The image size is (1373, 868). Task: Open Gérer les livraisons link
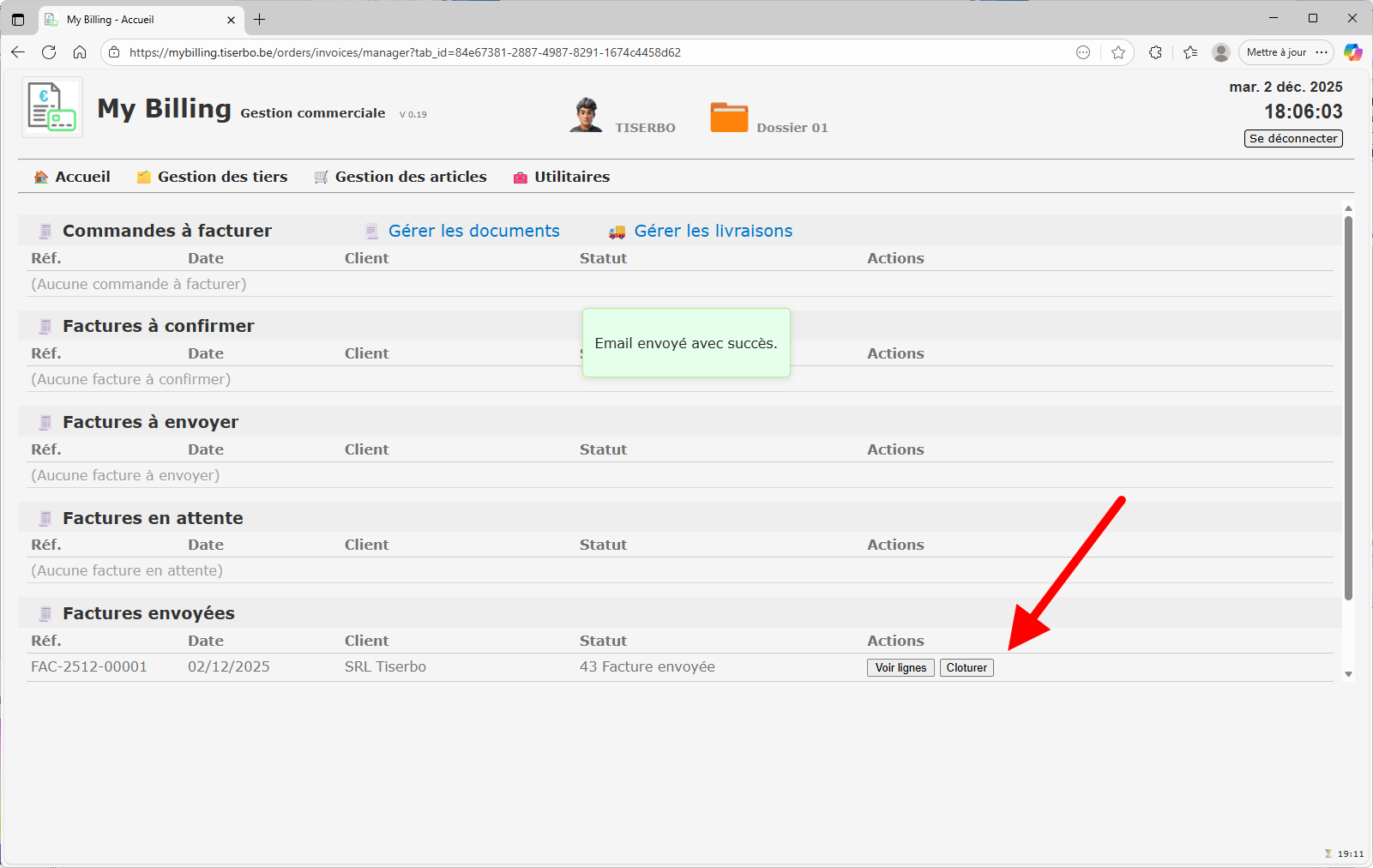click(713, 231)
